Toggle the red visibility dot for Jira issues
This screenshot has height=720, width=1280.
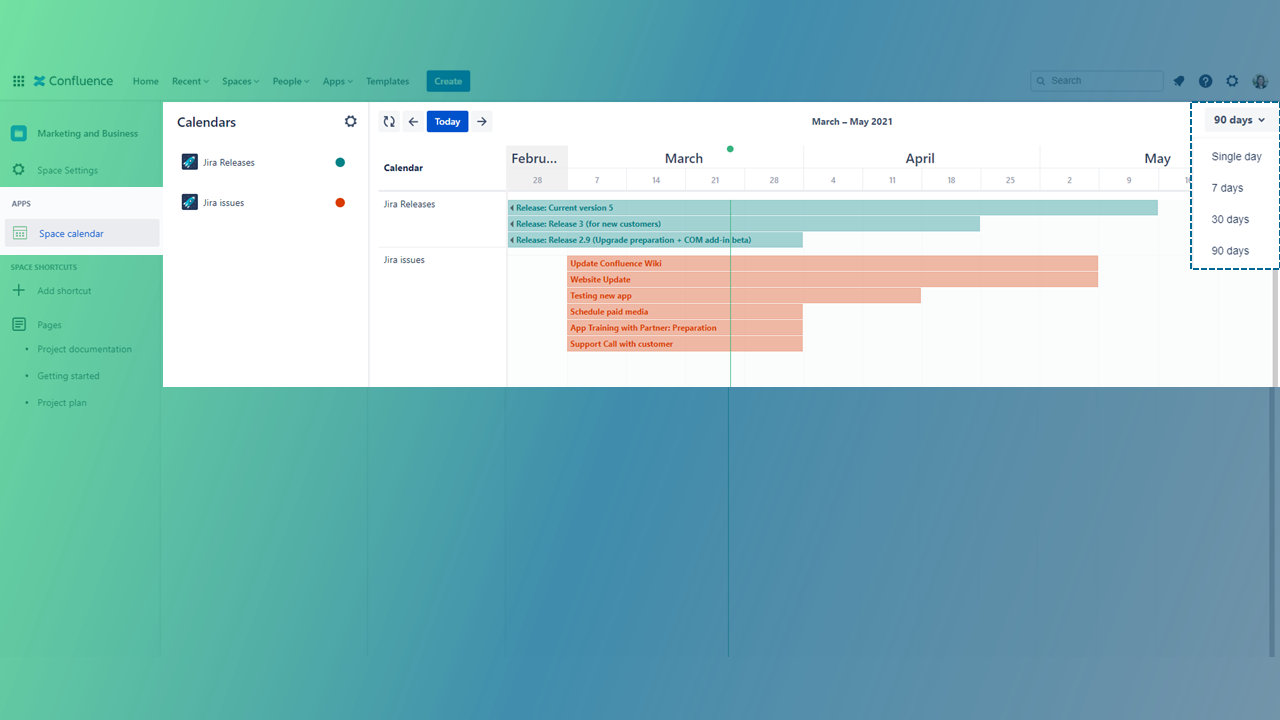pyautogui.click(x=340, y=202)
